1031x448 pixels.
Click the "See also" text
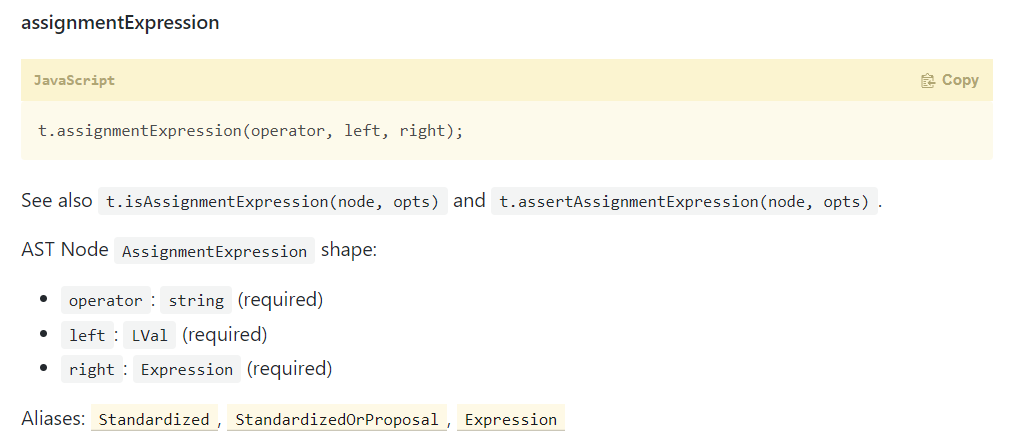(x=57, y=201)
